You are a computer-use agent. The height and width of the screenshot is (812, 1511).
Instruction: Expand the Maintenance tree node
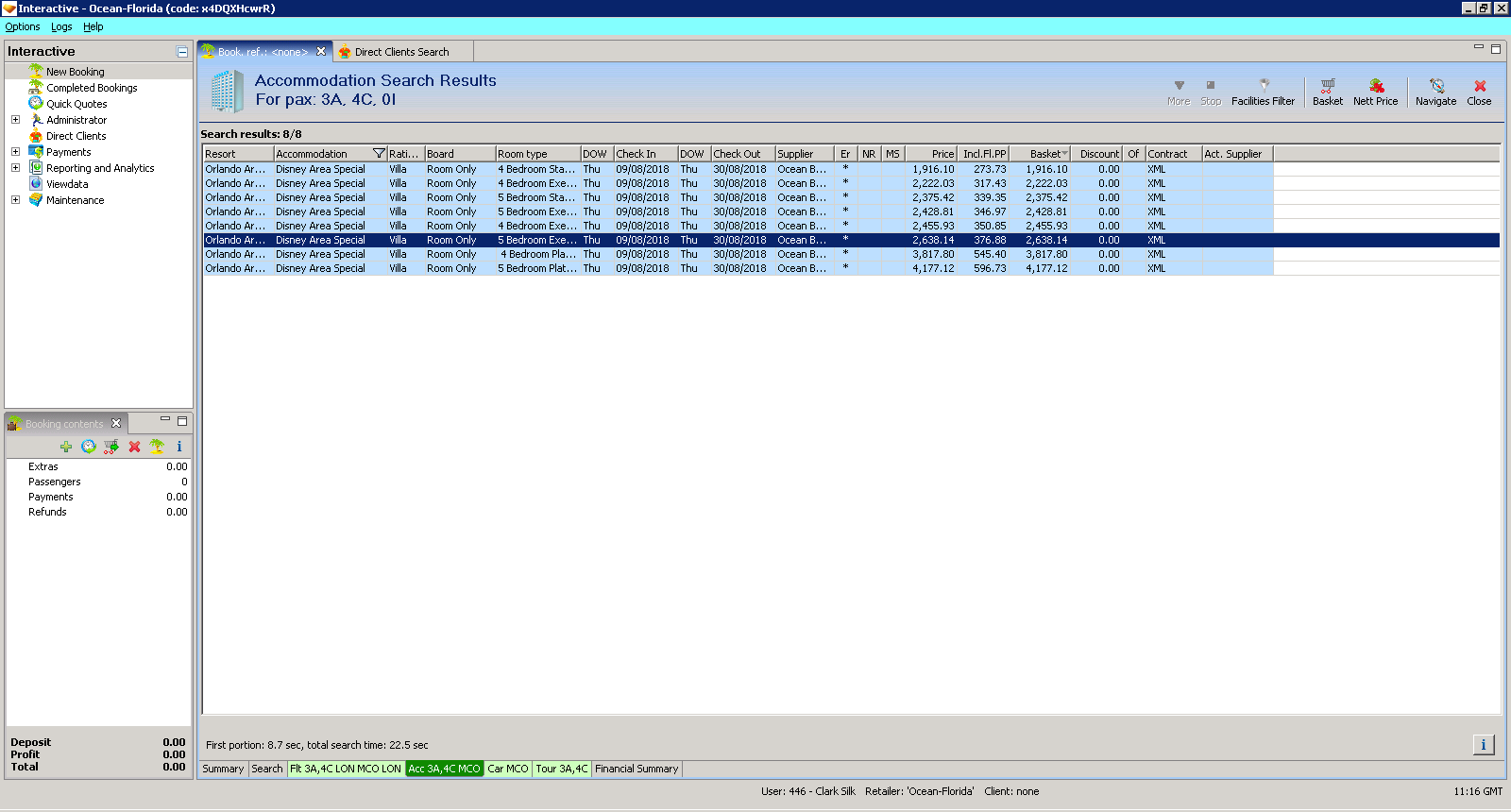(15, 200)
